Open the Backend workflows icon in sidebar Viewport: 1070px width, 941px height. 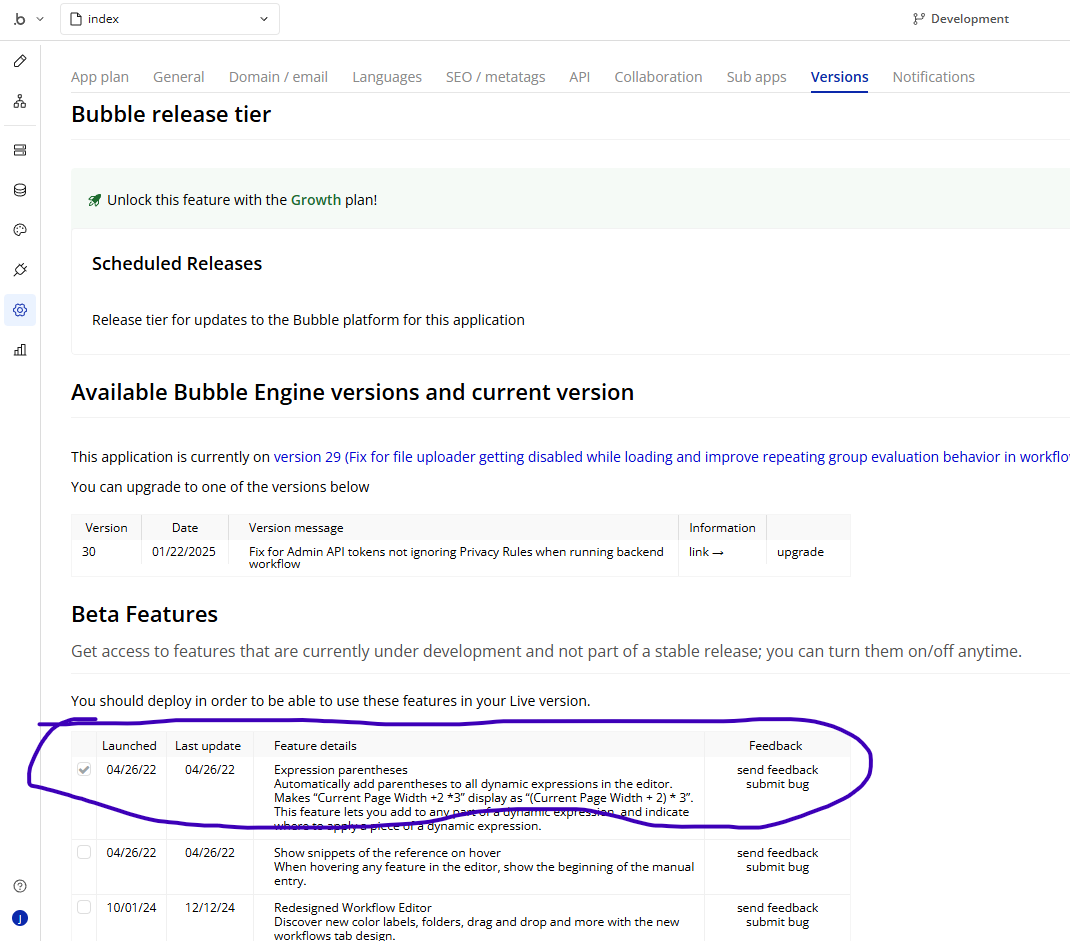pyautogui.click(x=20, y=150)
